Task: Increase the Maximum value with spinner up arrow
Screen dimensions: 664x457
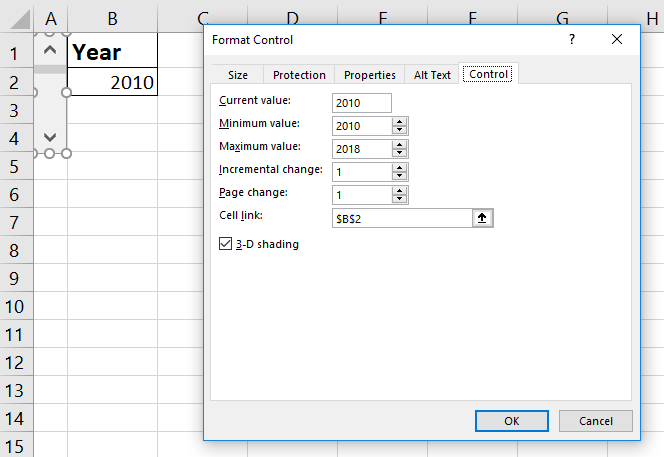Action: pyautogui.click(x=399, y=144)
